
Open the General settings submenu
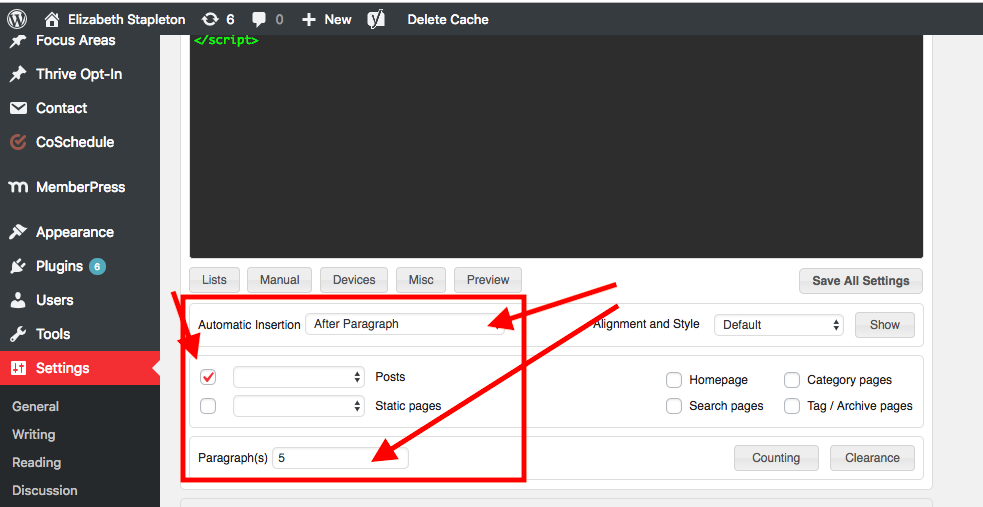(35, 406)
